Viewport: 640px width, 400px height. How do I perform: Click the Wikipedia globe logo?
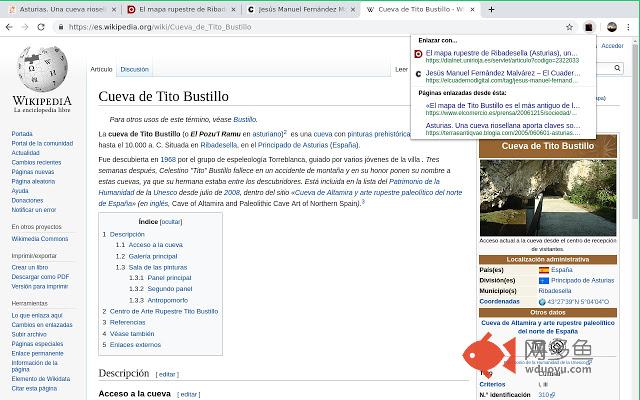click(42, 69)
